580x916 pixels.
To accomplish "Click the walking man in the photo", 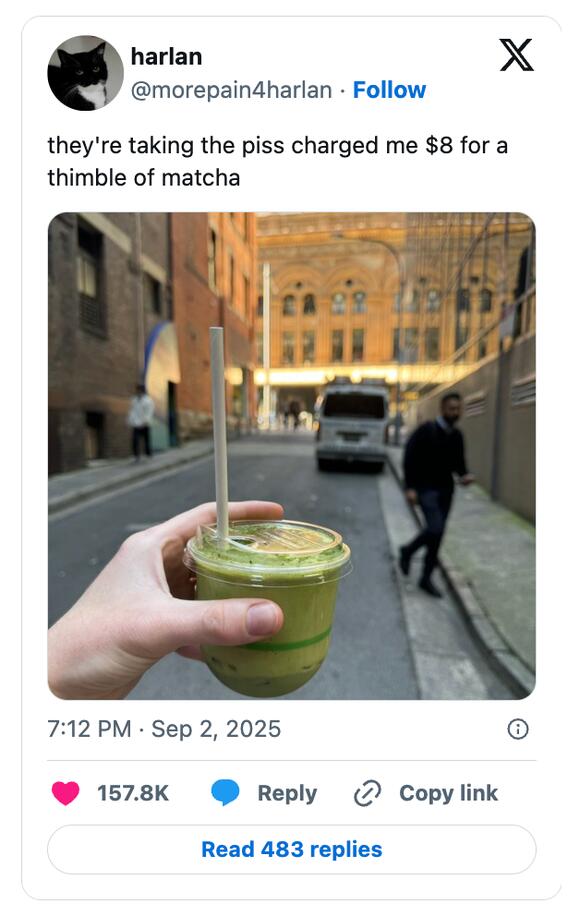I will click(435, 493).
